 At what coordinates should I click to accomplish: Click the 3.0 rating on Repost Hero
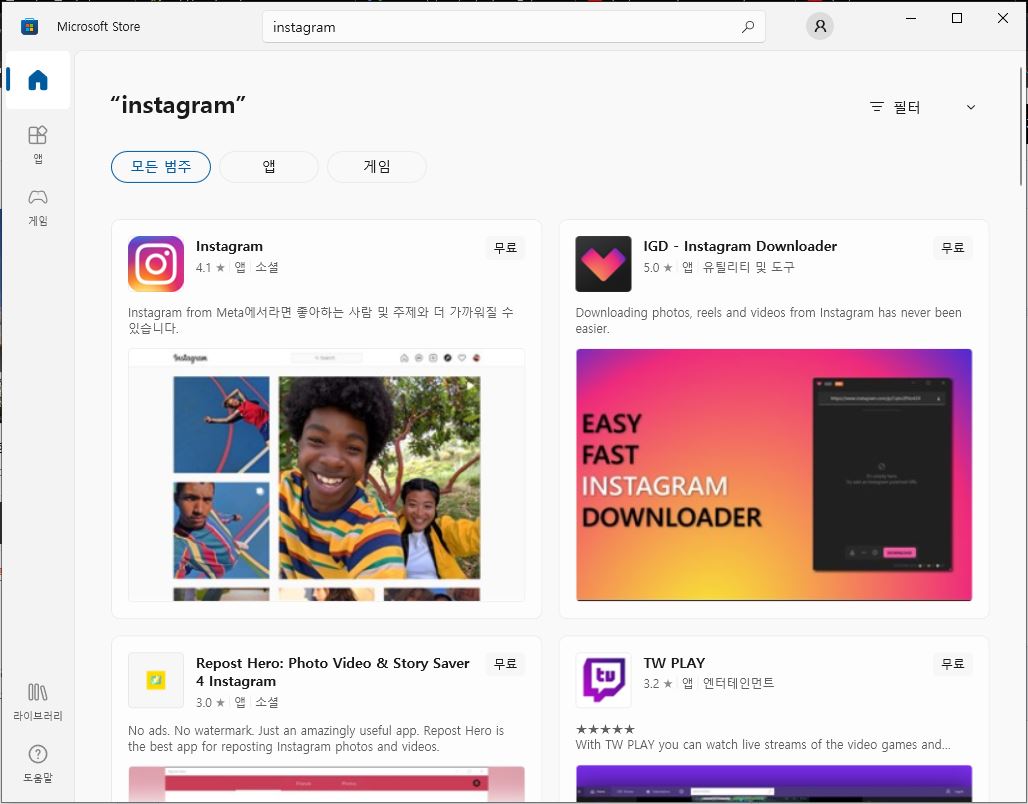(x=210, y=702)
